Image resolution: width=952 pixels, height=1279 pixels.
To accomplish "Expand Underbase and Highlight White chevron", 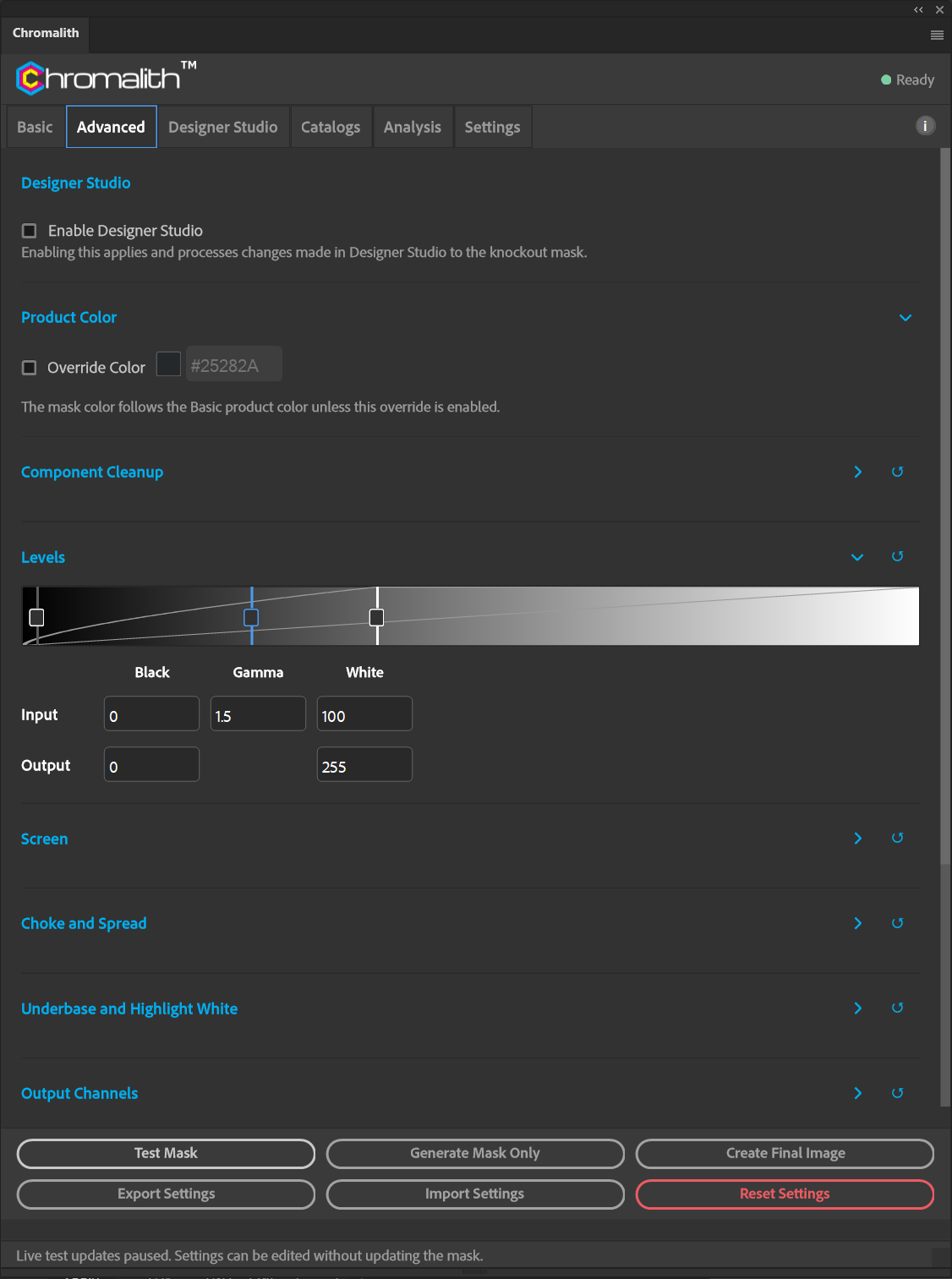I will point(858,1008).
